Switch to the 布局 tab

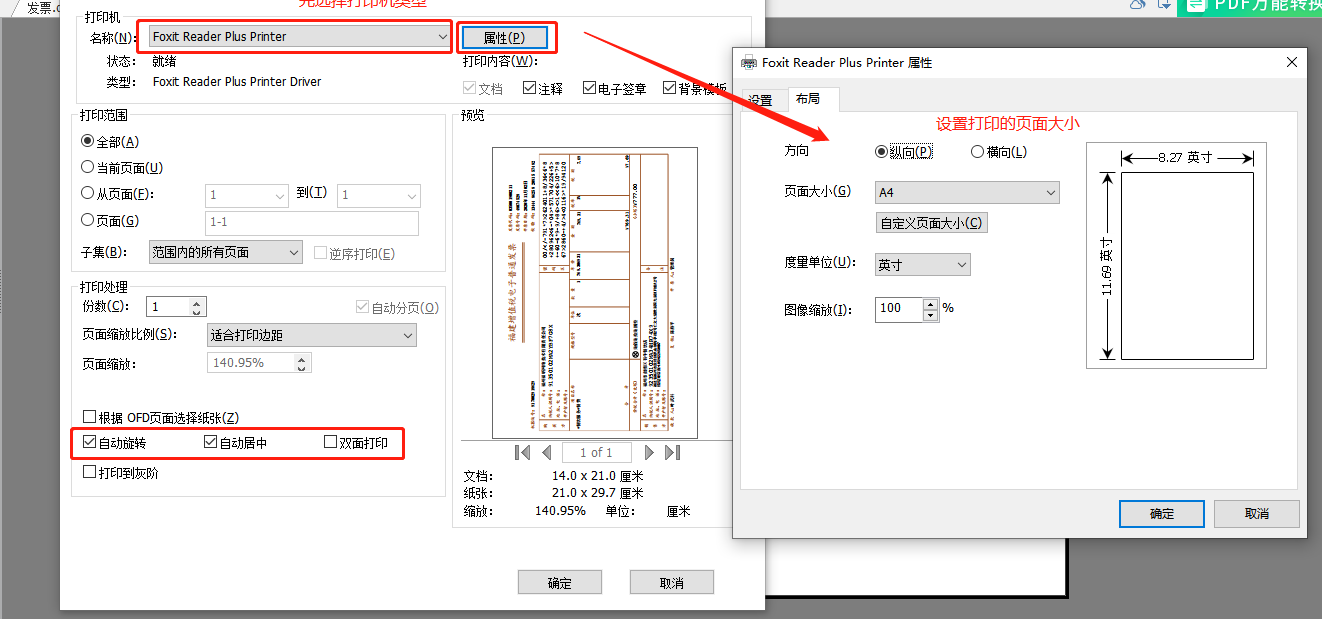pos(812,100)
